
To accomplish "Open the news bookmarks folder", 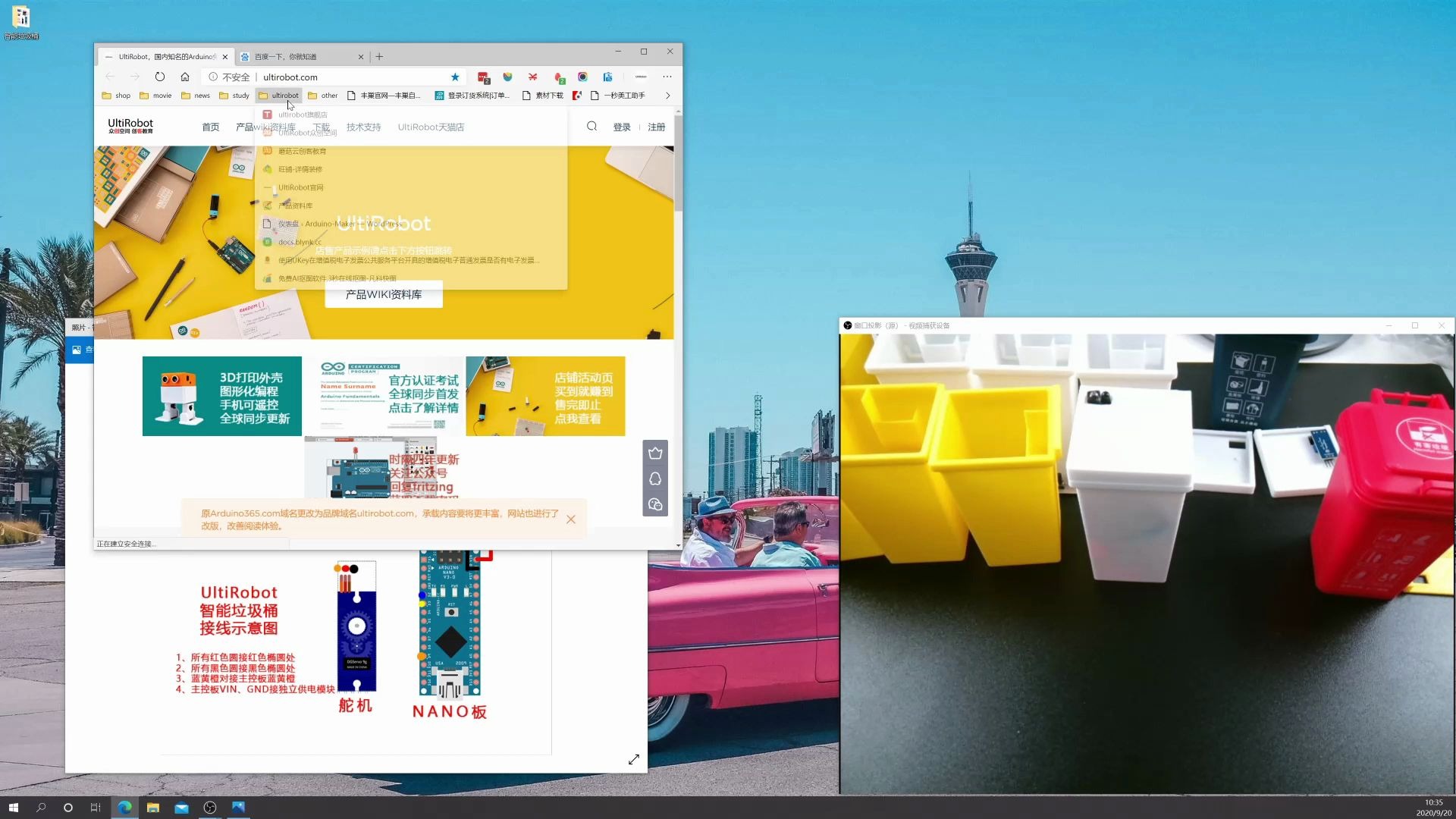I will [196, 96].
